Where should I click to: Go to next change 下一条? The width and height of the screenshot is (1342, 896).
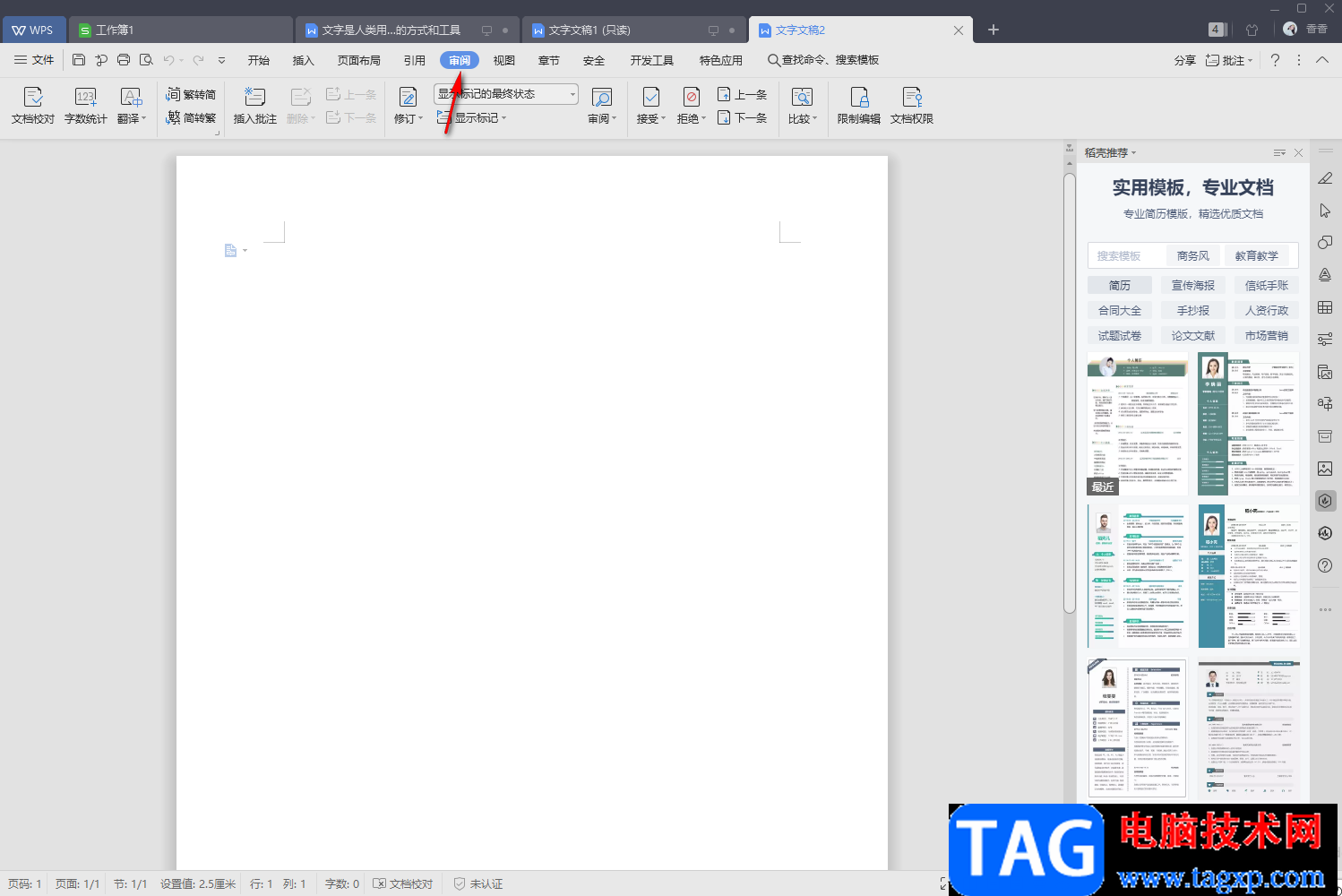(x=742, y=118)
